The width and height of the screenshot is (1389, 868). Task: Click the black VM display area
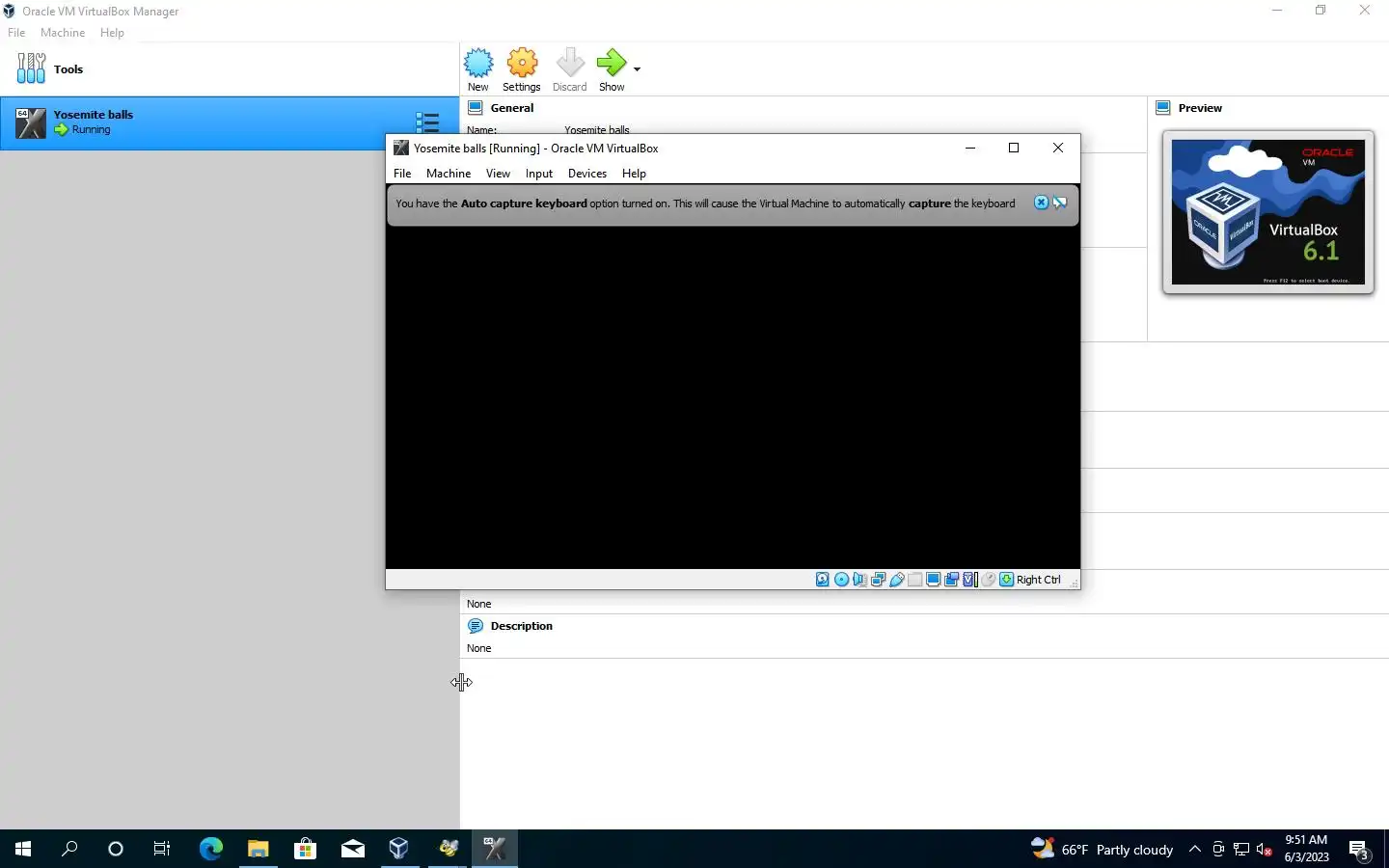pos(733,397)
